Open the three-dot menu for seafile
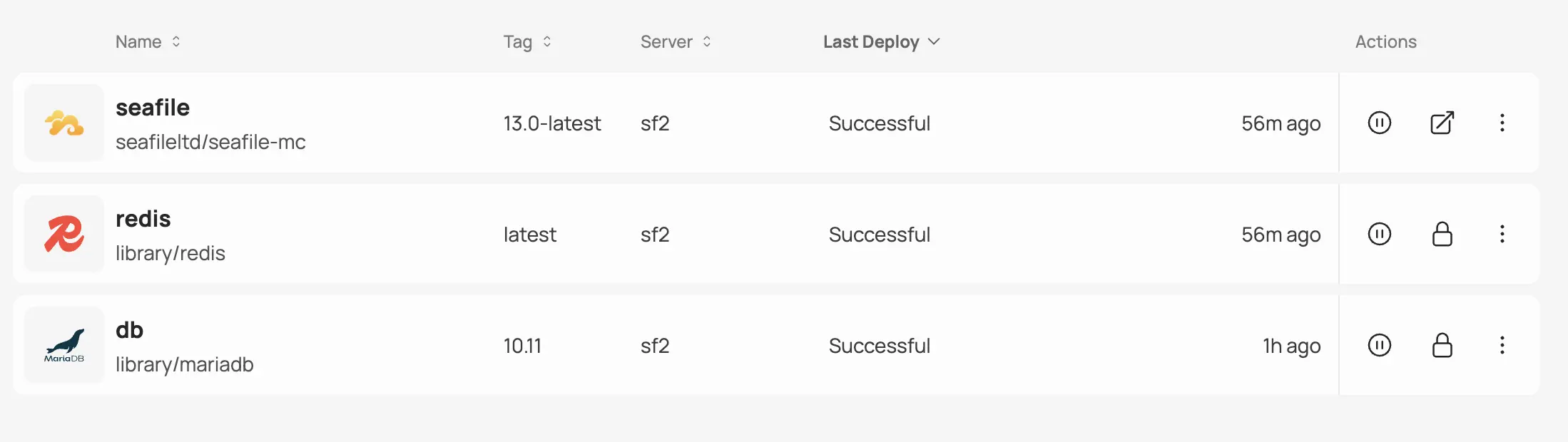 (x=1502, y=123)
